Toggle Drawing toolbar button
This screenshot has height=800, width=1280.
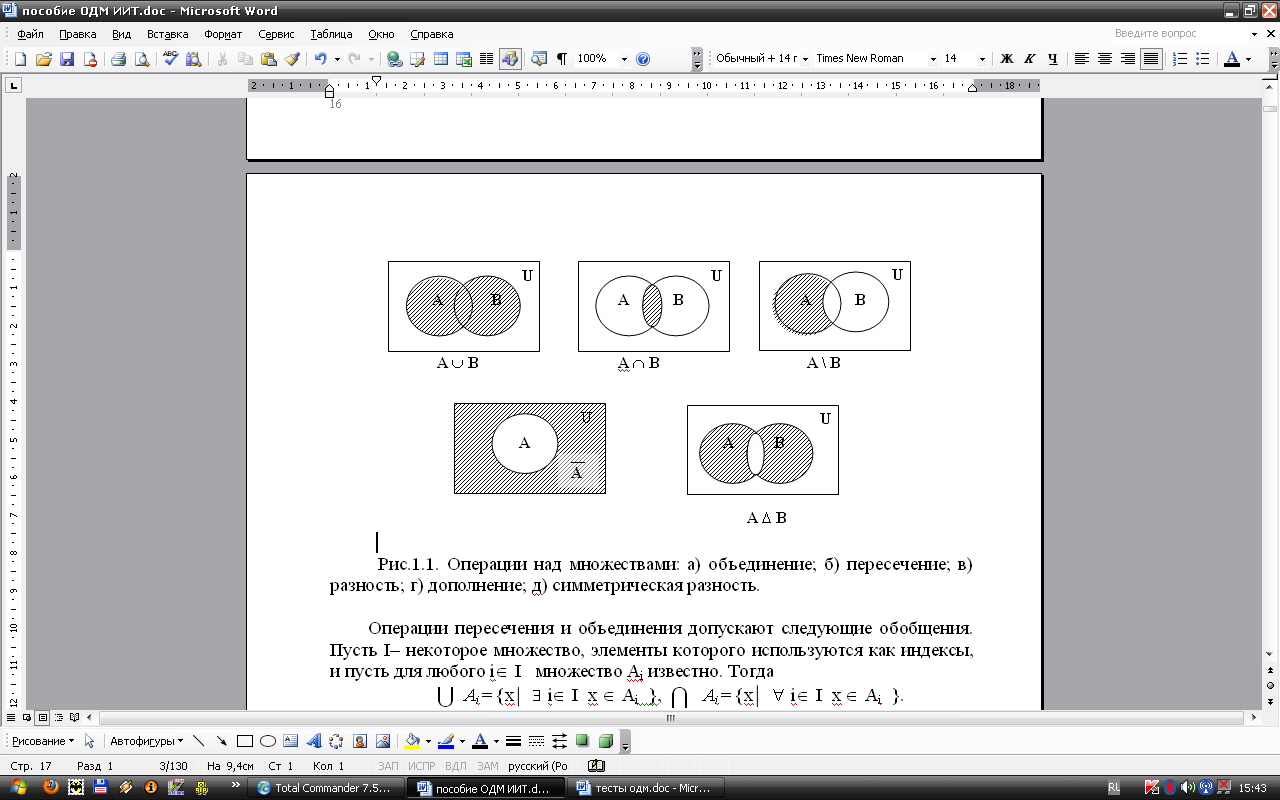(510, 59)
